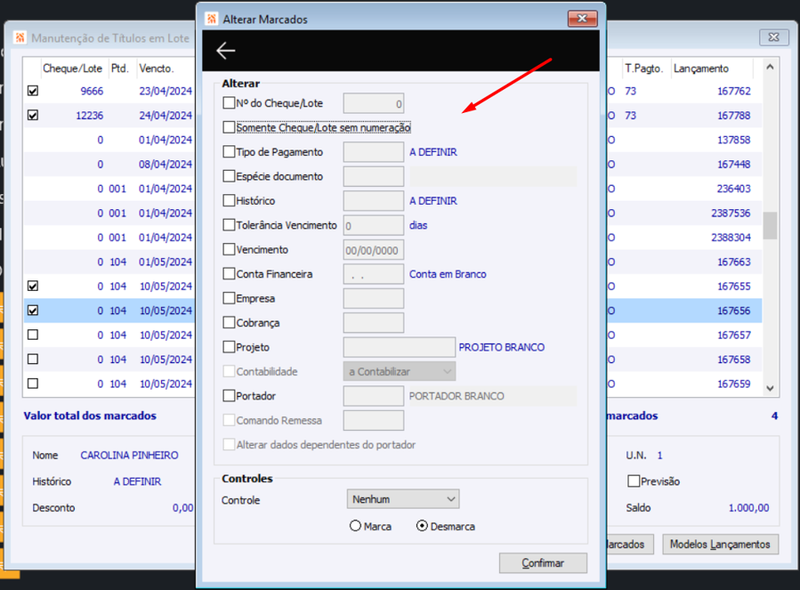800x590 pixels.
Task: Click the PROJETO BRANCO label
Action: click(x=502, y=347)
